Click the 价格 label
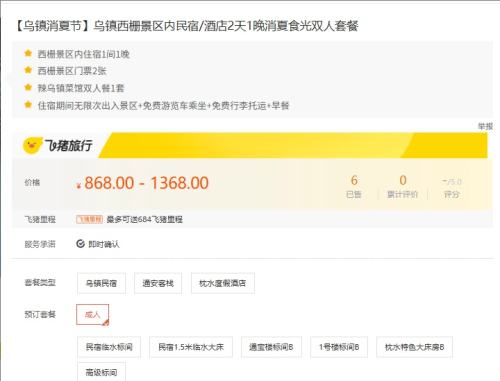This screenshot has width=500, height=381. tap(32, 183)
